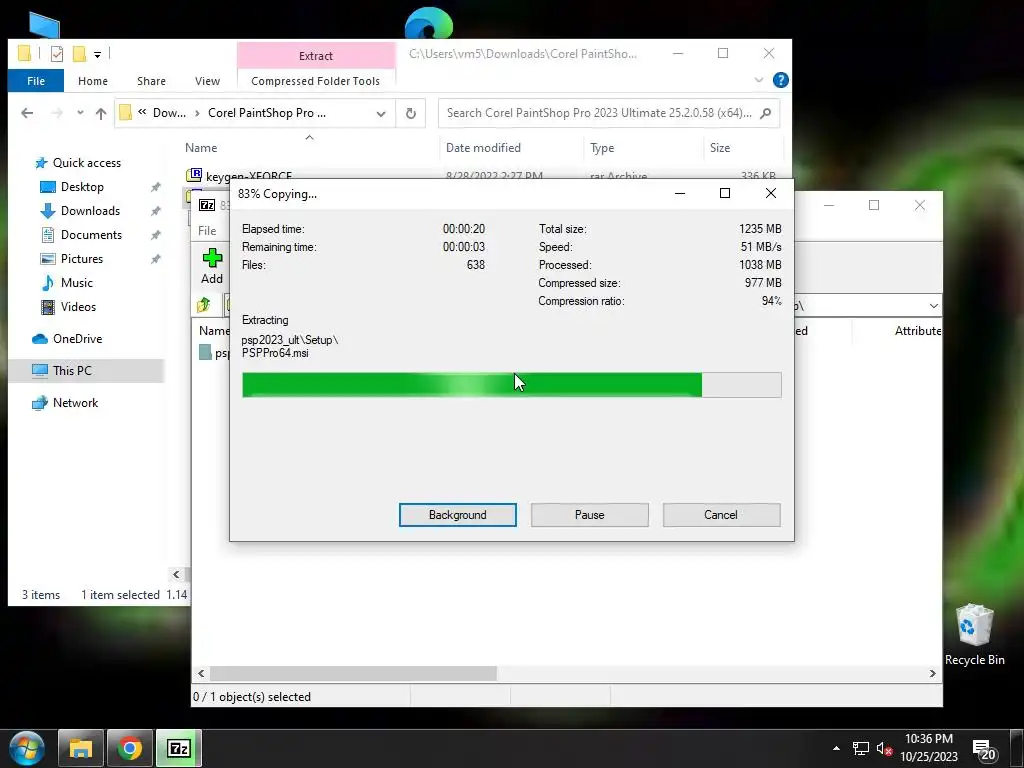Open the action center notifications icon

click(985, 749)
